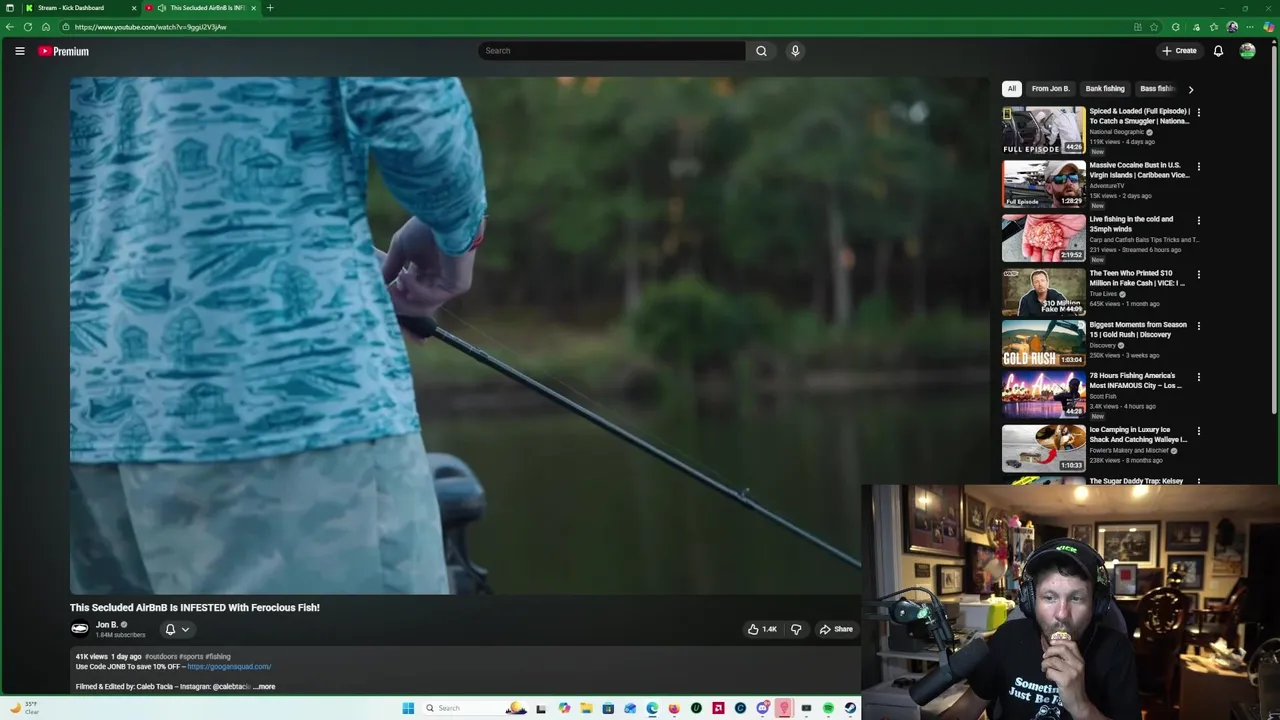Select the Bank fishing chip

tap(1105, 89)
